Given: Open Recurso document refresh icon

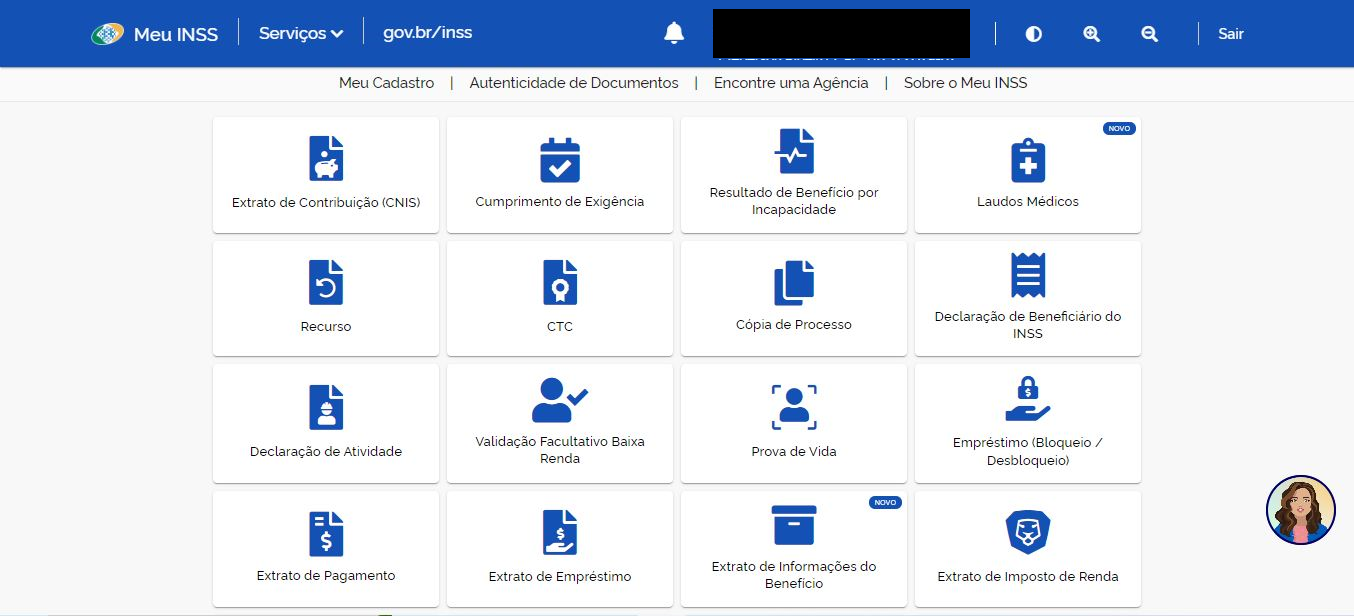Looking at the screenshot, I should (x=326, y=282).
